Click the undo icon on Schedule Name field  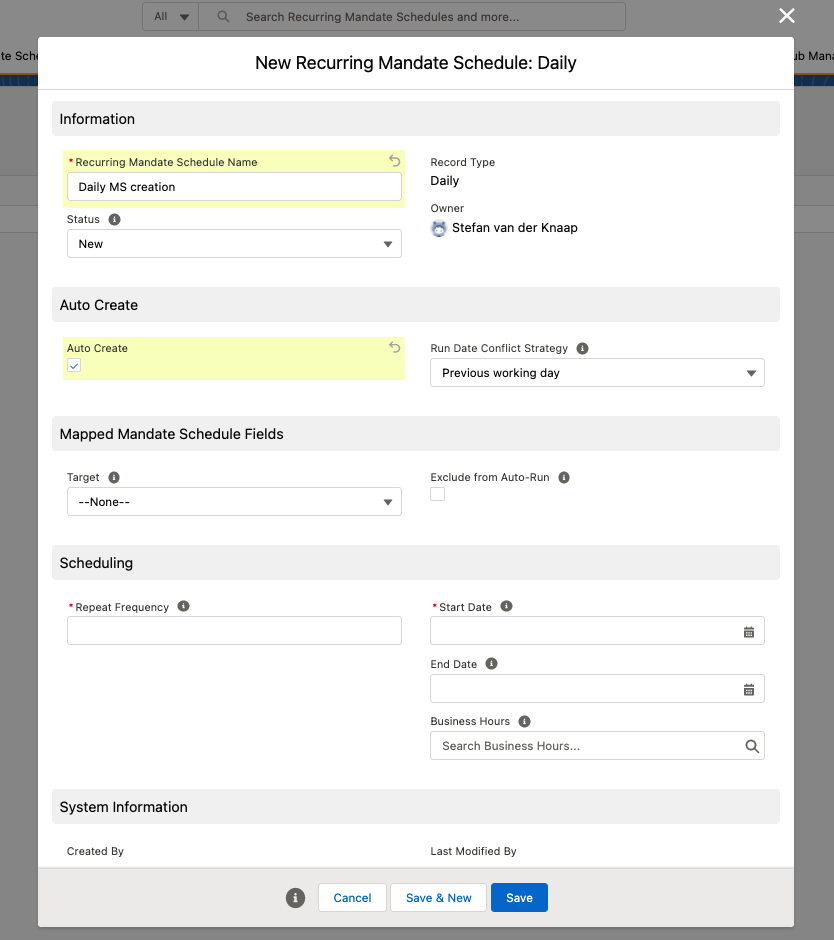(394, 161)
